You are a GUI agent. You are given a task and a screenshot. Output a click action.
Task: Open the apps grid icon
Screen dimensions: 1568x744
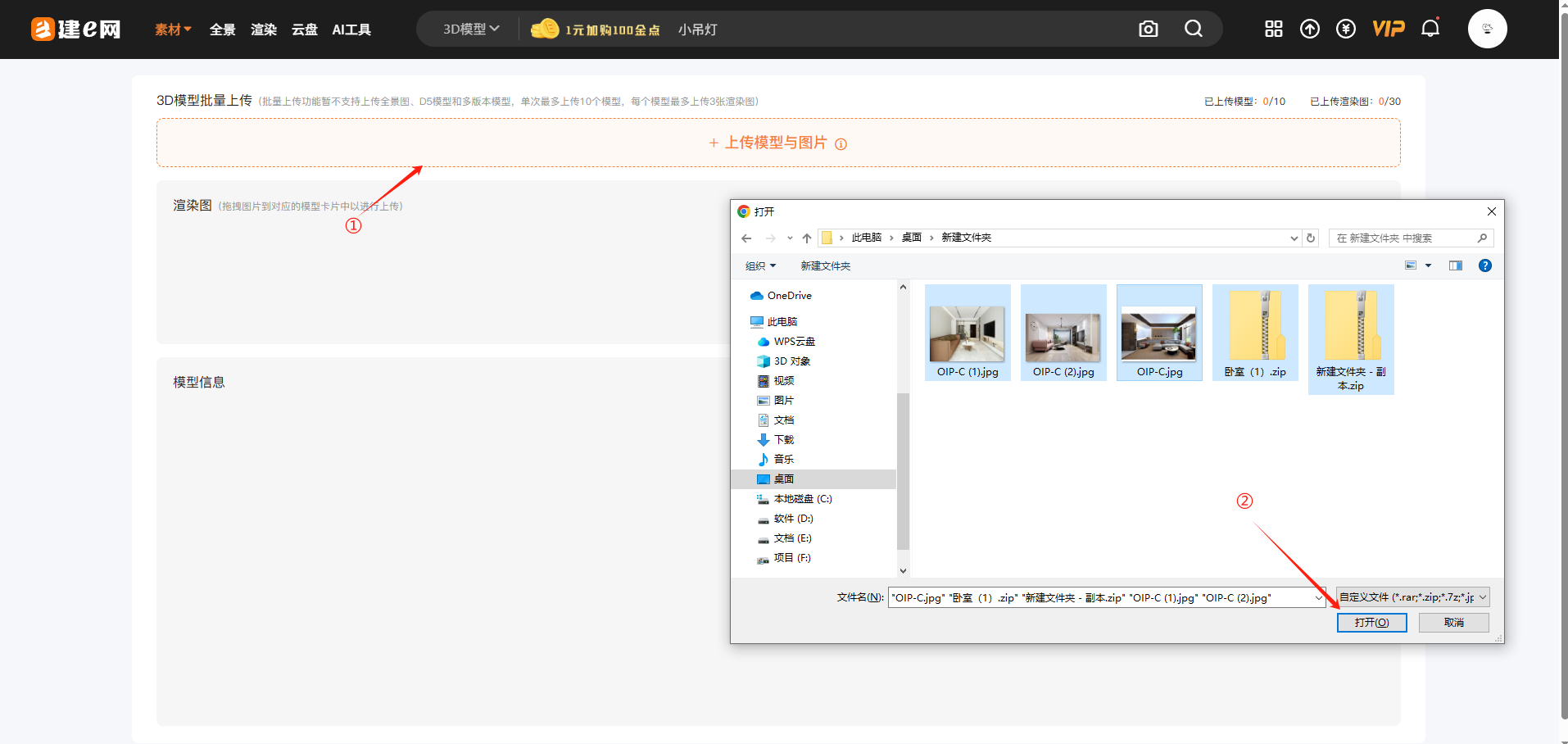tap(1273, 29)
